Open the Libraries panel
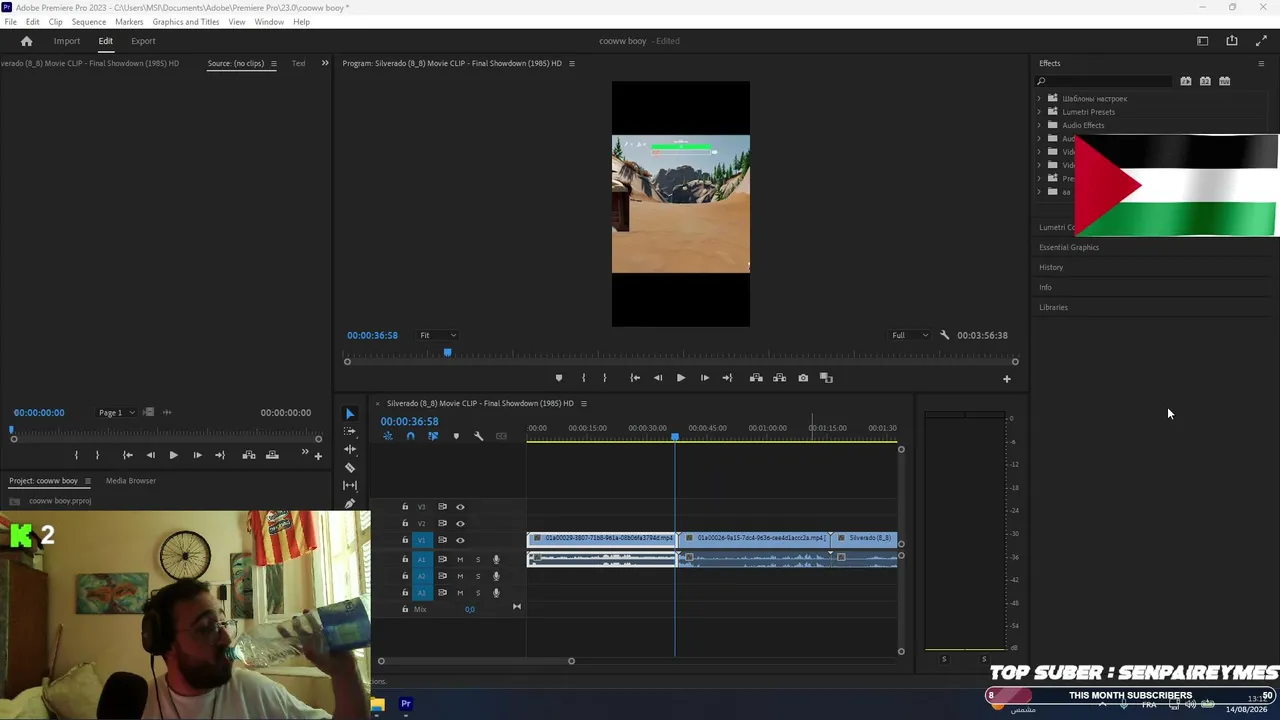Image resolution: width=1280 pixels, height=720 pixels. pyautogui.click(x=1054, y=308)
